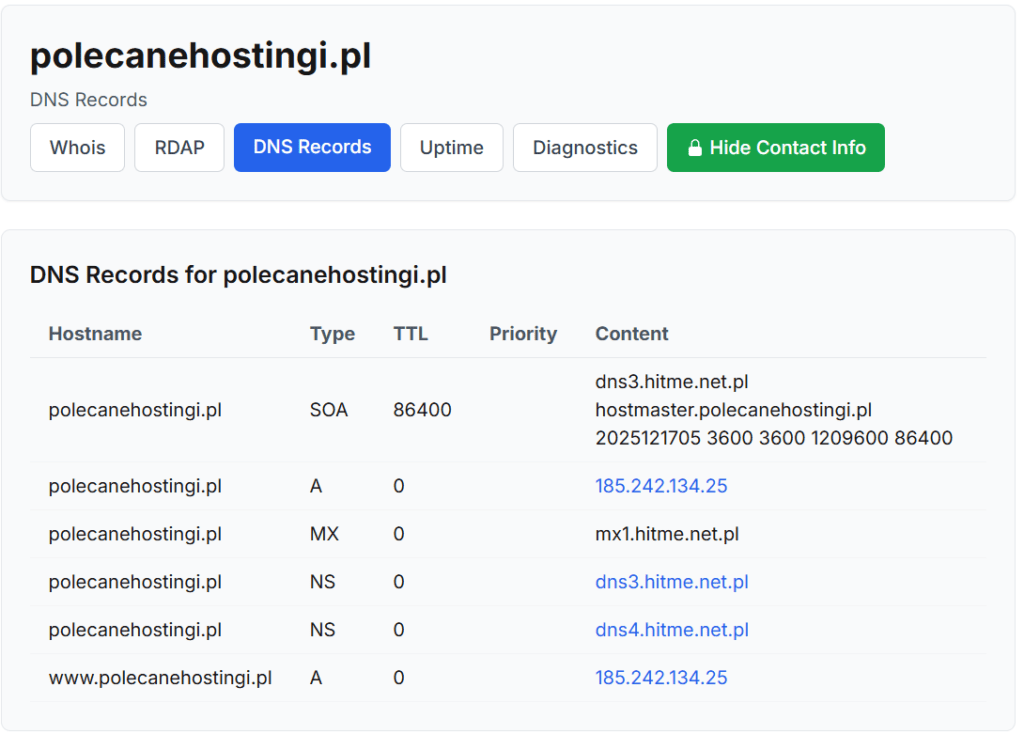Click the dns4.hitme.net.pl nameserver link

671,629
